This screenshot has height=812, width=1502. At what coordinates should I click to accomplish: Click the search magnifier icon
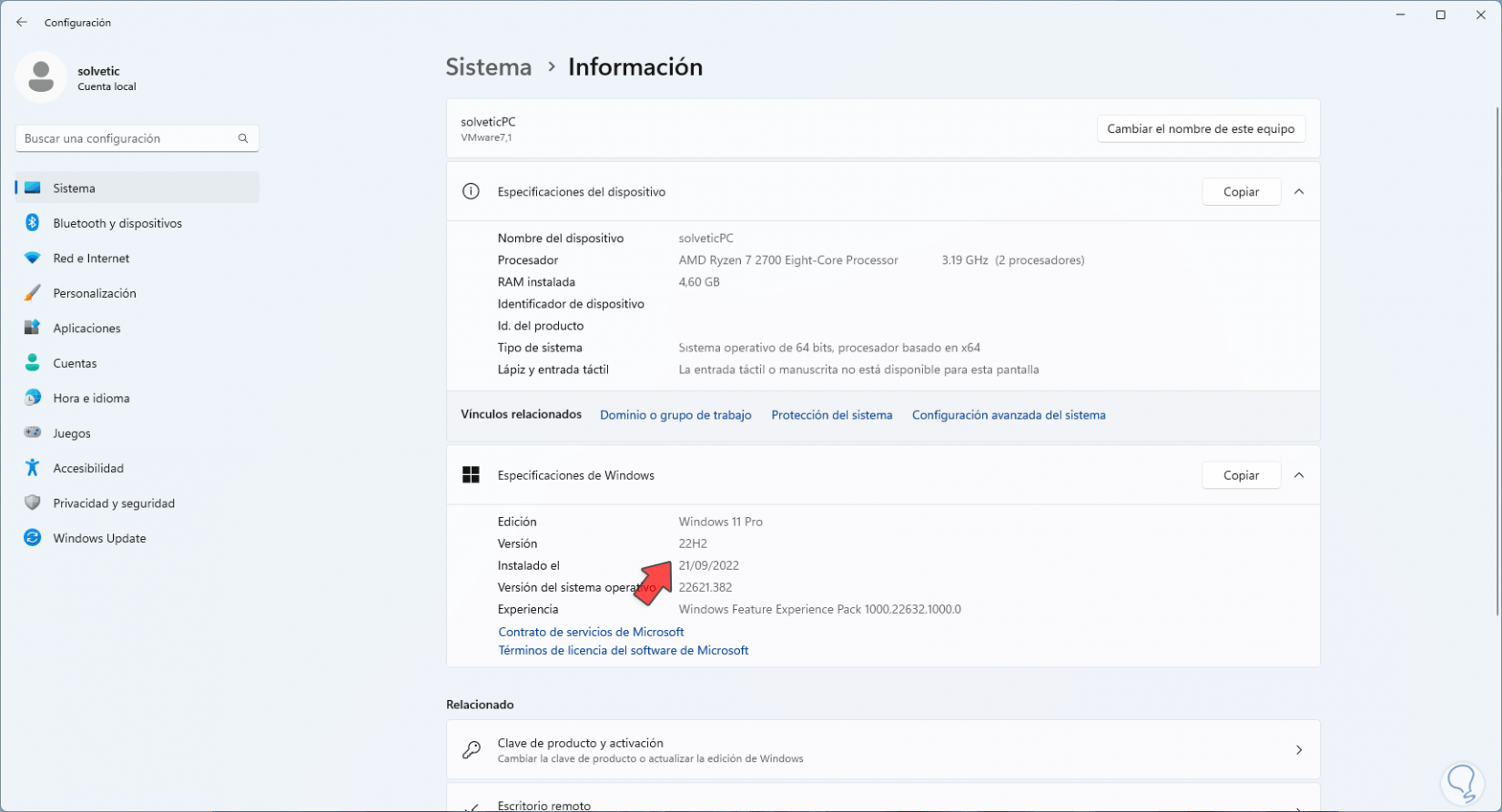click(x=243, y=138)
